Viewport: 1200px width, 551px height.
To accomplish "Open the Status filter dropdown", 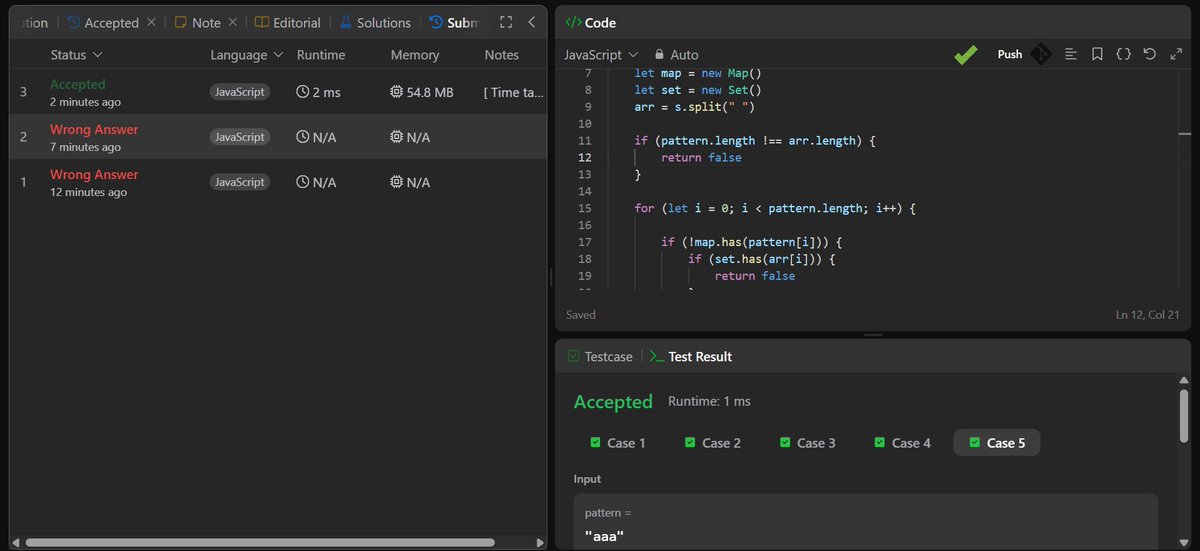I will pyautogui.click(x=76, y=55).
